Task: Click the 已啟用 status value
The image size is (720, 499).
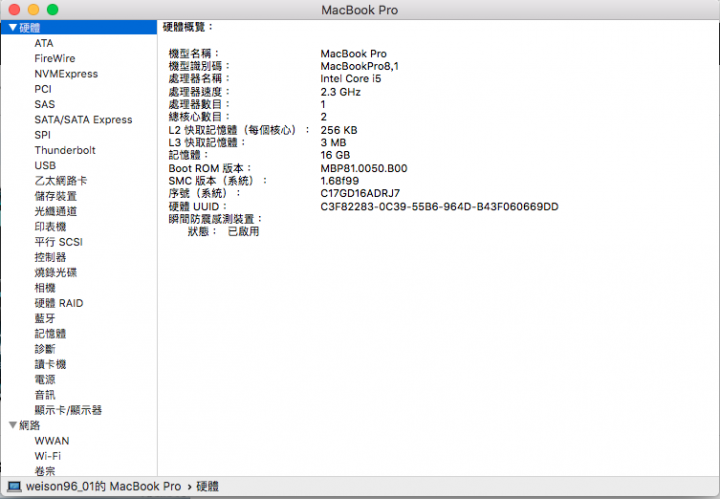Action: (x=243, y=231)
